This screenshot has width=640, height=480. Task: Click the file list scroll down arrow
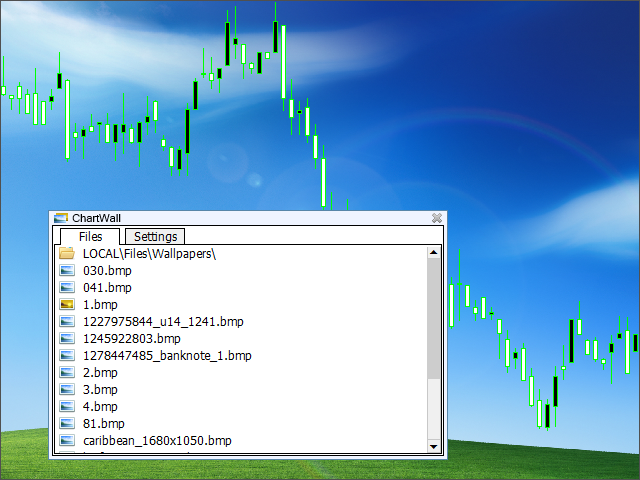point(433,447)
